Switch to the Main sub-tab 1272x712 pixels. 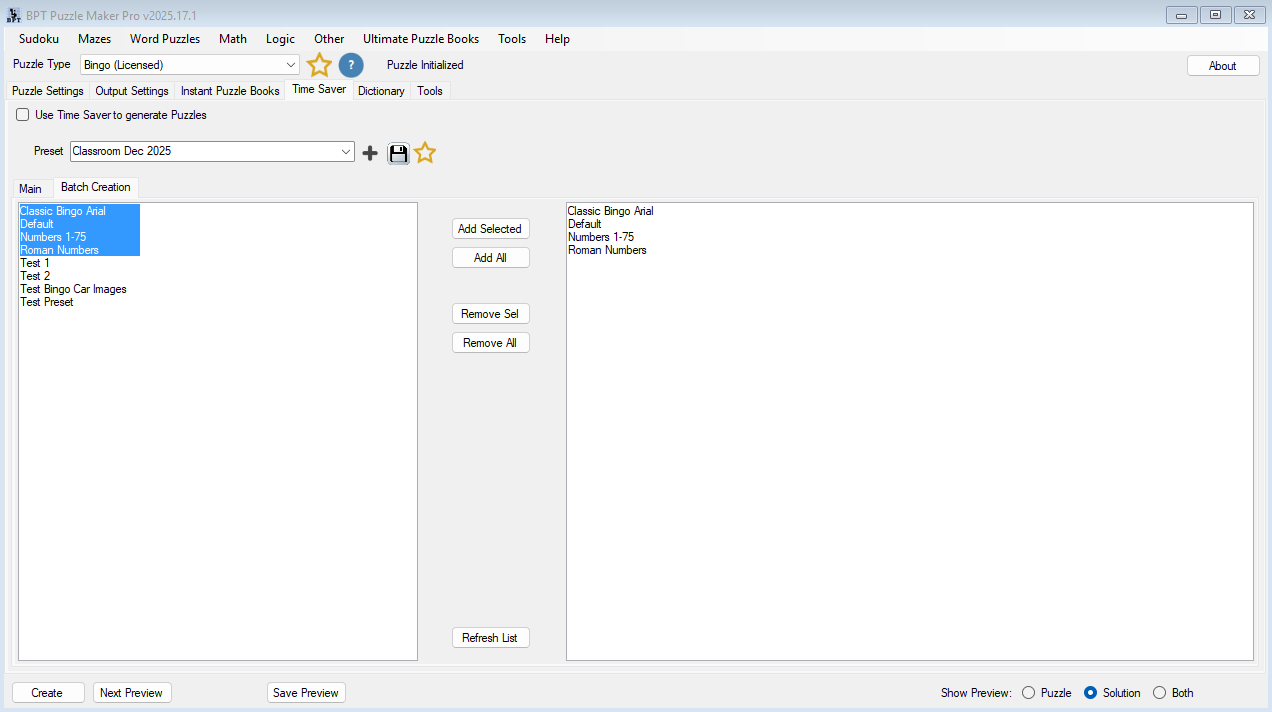click(30, 189)
